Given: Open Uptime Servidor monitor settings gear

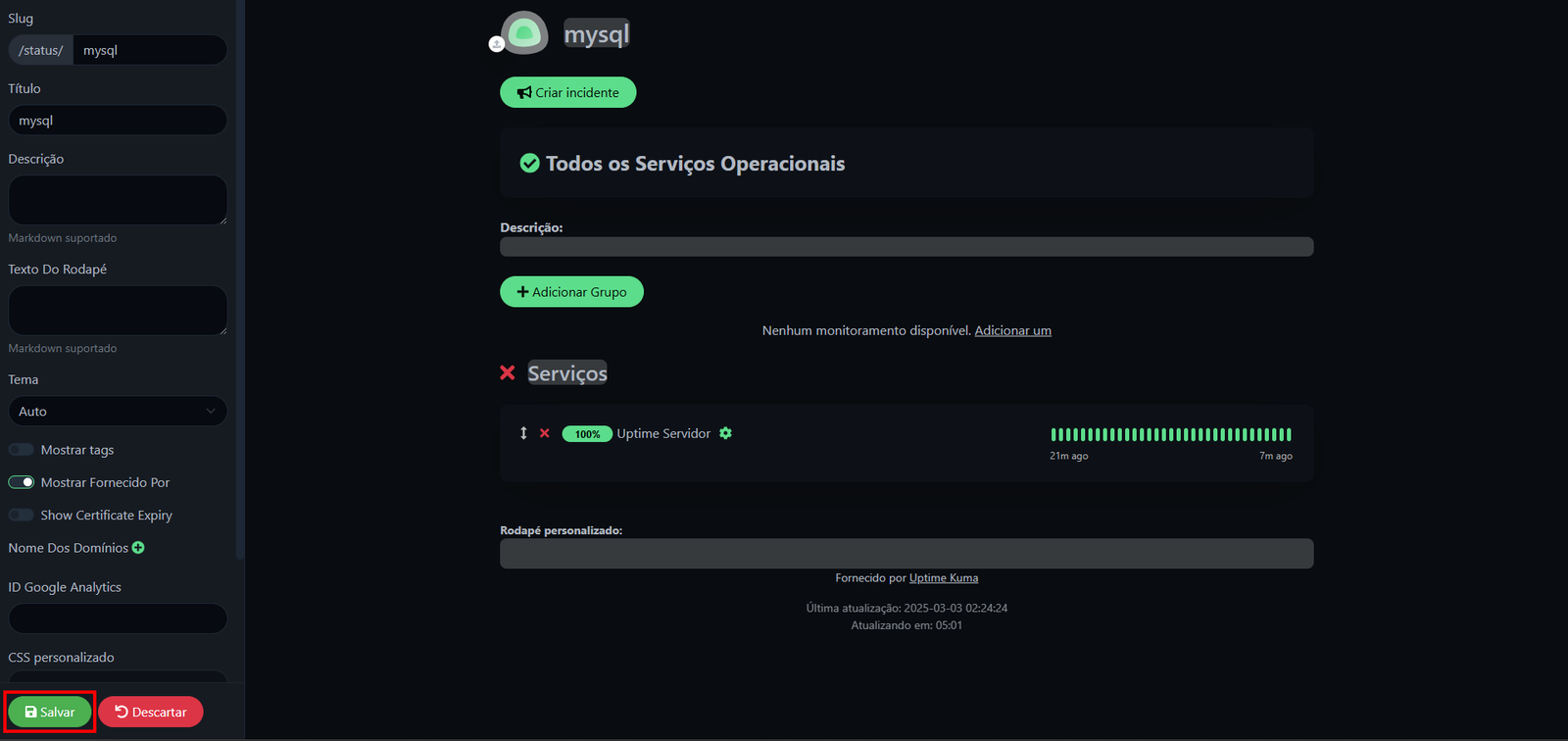Looking at the screenshot, I should point(725,433).
